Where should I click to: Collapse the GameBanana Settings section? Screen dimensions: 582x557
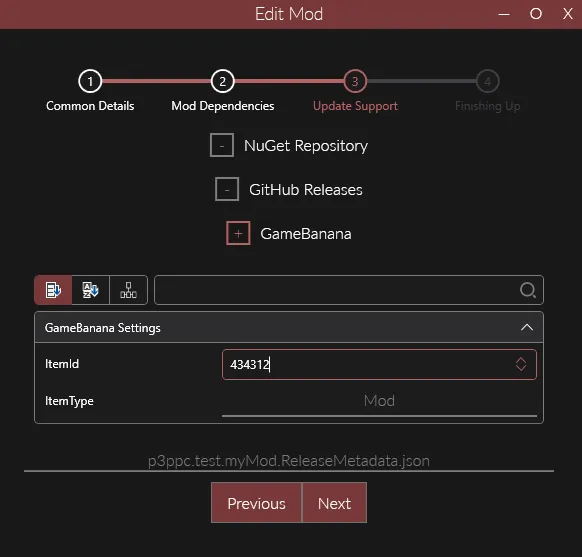tap(527, 327)
